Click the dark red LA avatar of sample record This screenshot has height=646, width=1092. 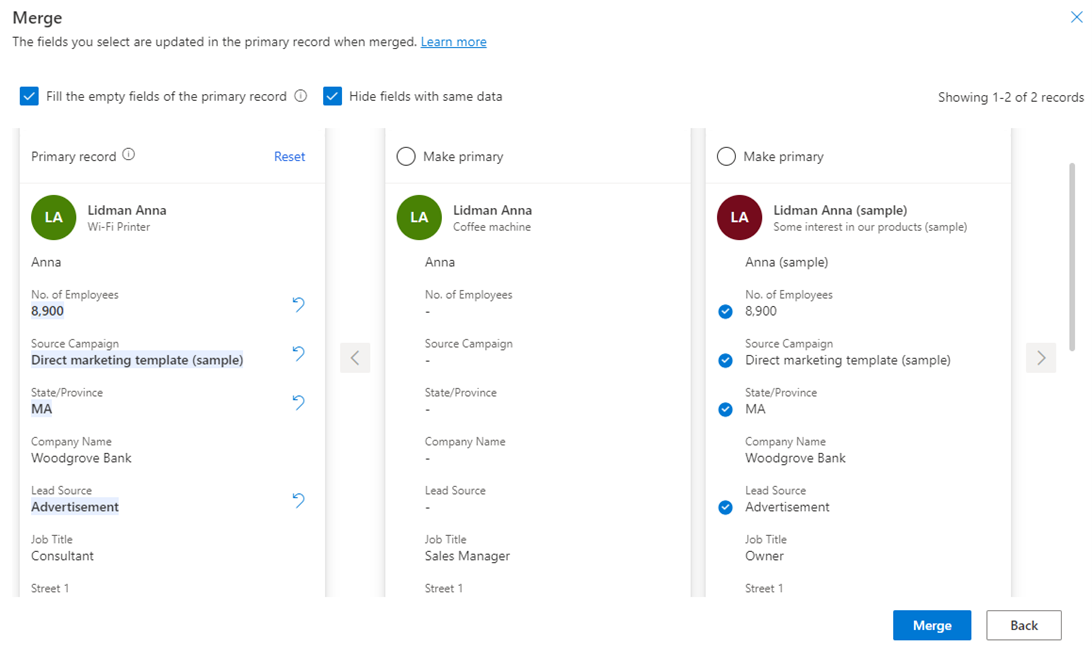pos(740,217)
